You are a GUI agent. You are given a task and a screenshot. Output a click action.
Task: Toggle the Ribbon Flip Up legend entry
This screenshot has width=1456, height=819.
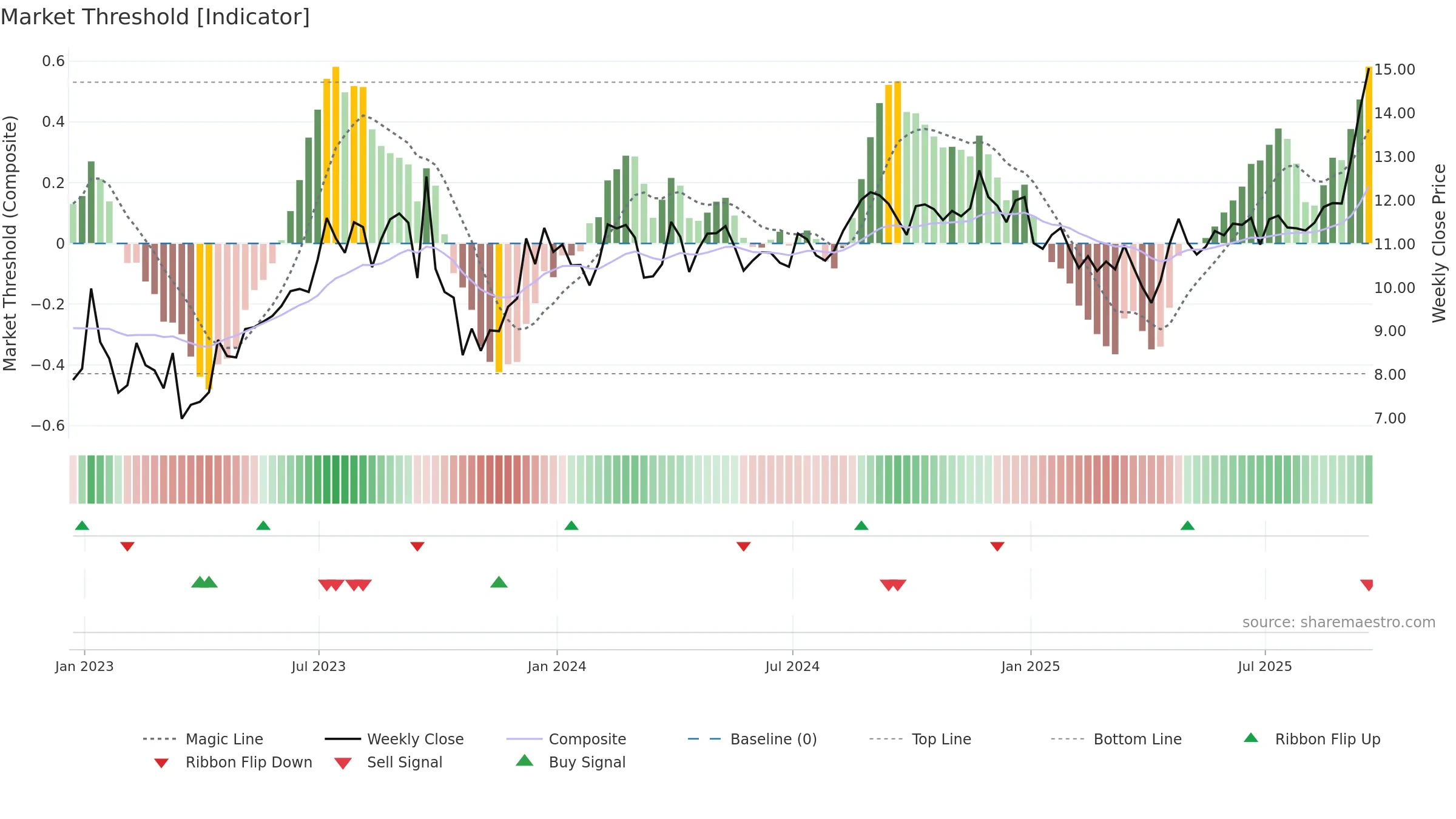coord(1312,739)
